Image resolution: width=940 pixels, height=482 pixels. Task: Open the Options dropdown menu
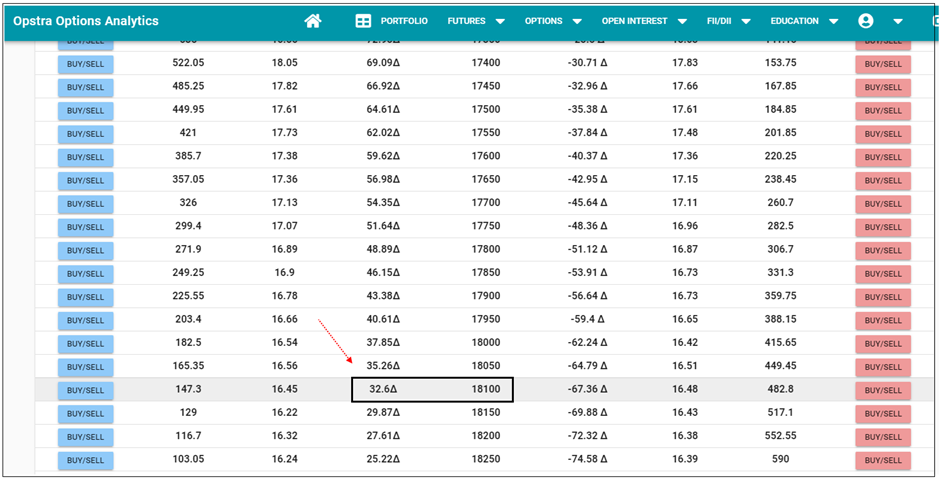click(x=553, y=21)
